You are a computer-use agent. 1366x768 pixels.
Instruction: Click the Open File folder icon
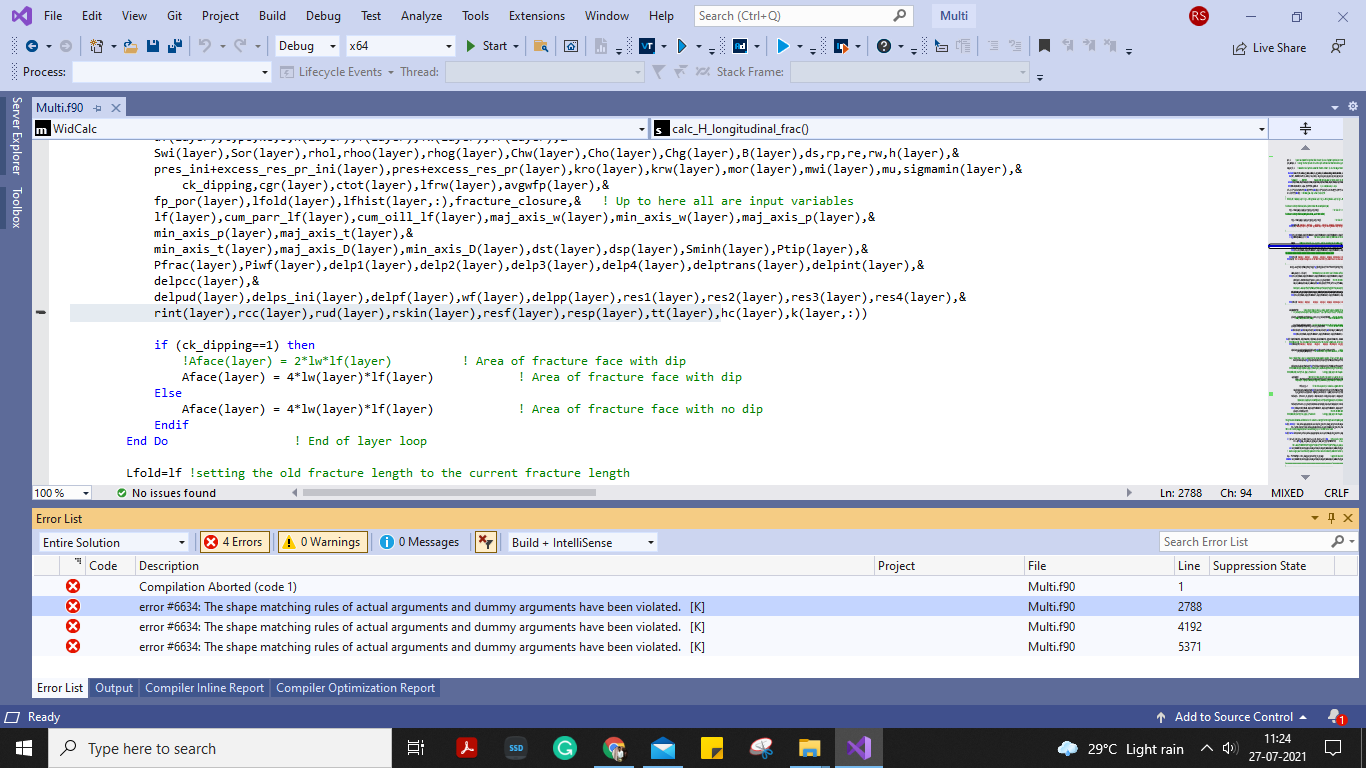[130, 46]
